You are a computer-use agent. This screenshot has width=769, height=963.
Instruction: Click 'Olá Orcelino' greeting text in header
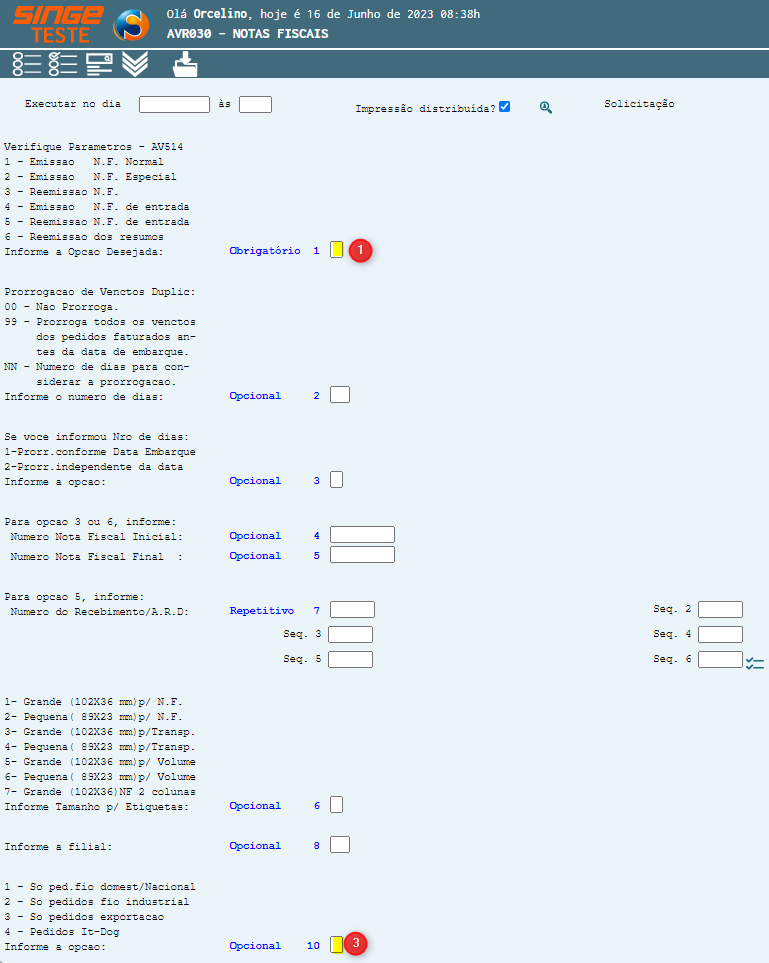pyautogui.click(x=209, y=14)
